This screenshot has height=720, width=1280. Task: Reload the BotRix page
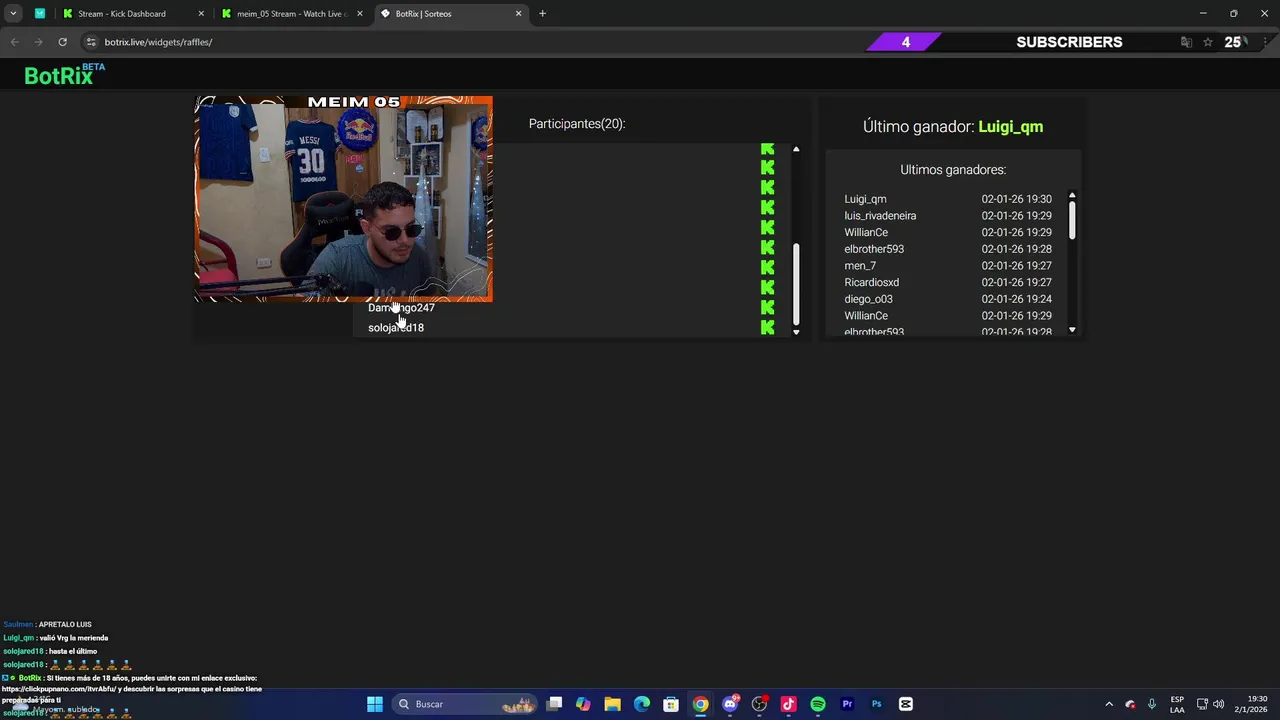click(62, 42)
